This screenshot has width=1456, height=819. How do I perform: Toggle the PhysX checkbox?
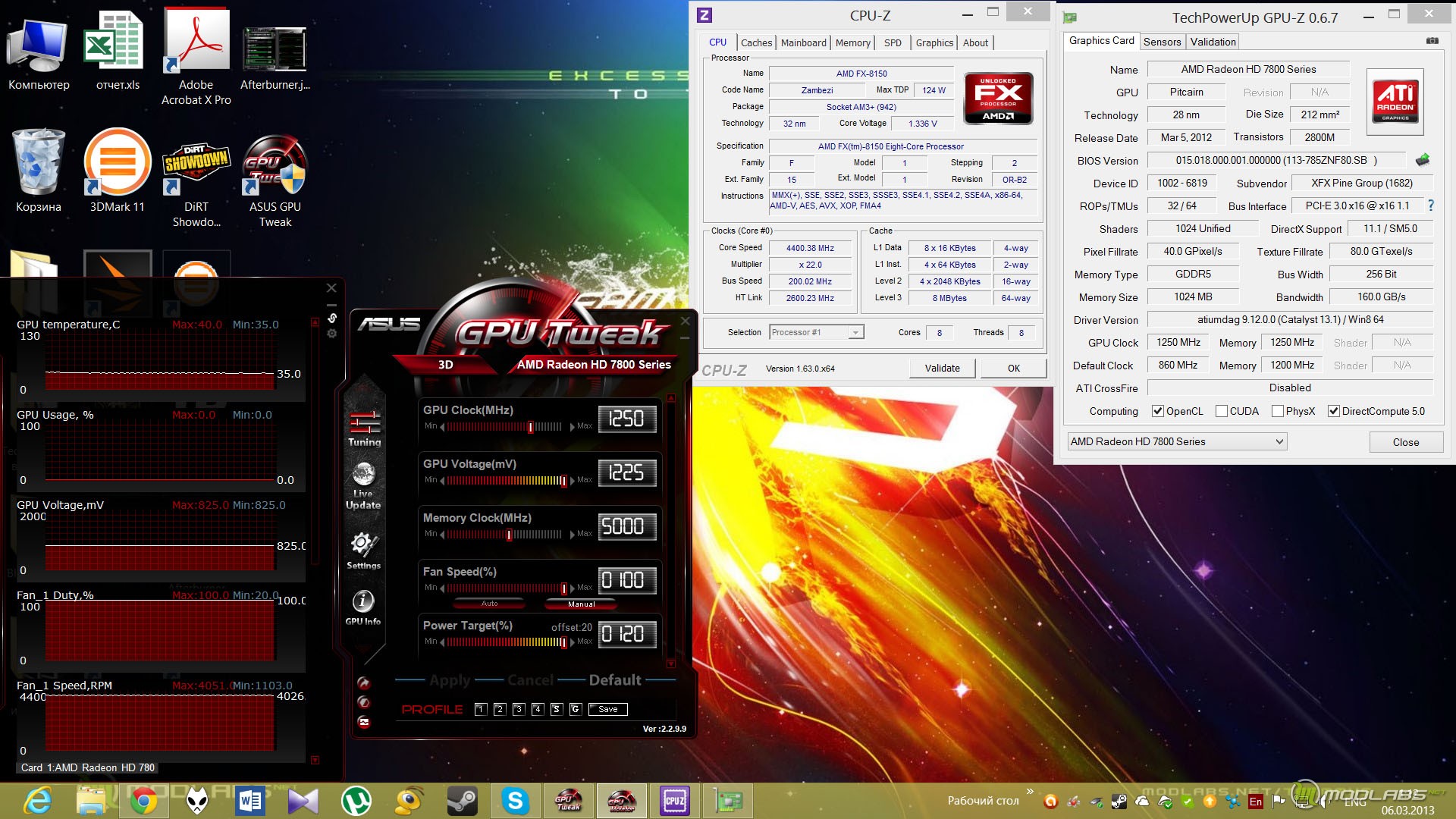pyautogui.click(x=1278, y=411)
